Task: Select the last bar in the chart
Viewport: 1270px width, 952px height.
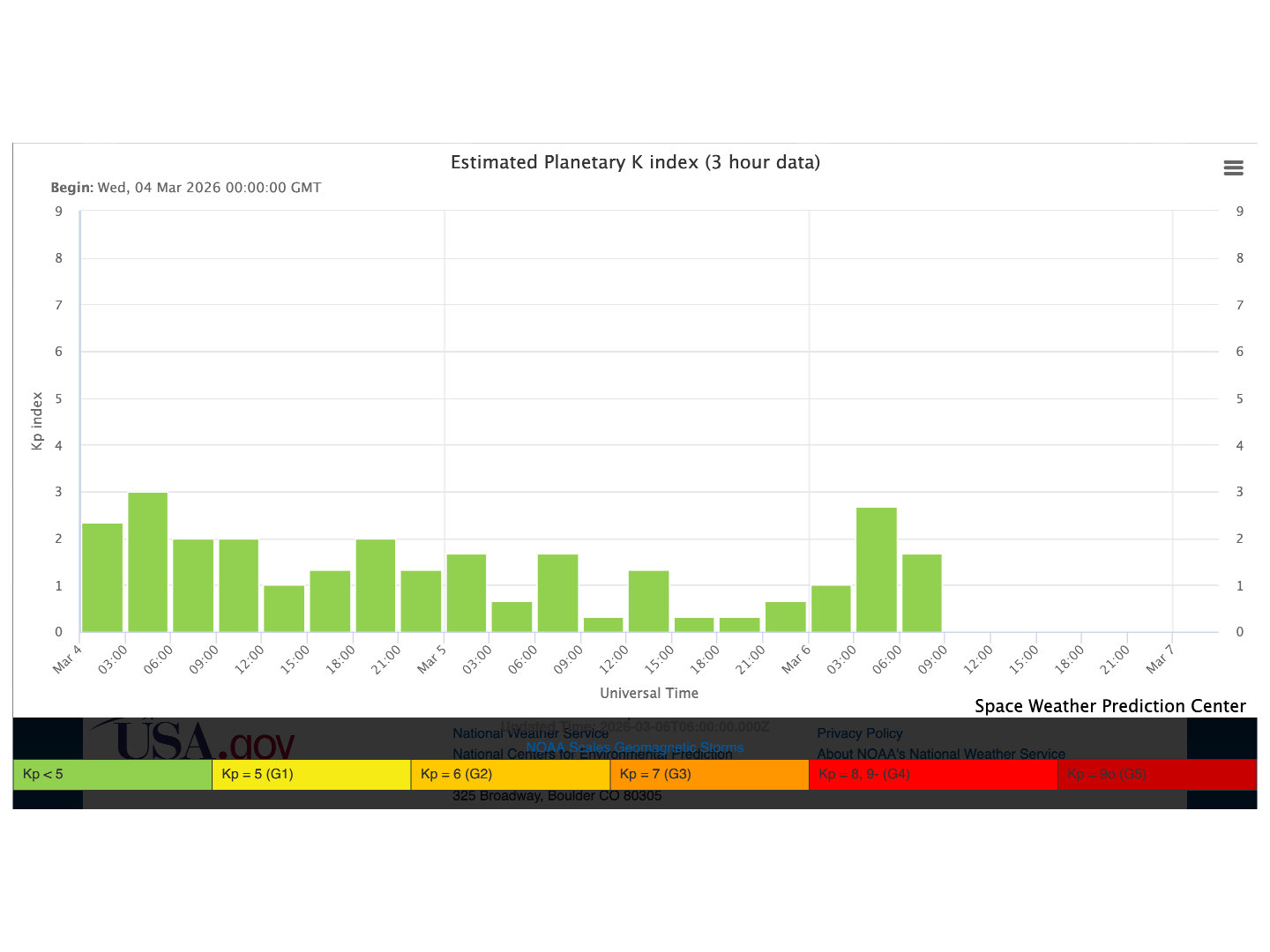Action: (x=922, y=593)
